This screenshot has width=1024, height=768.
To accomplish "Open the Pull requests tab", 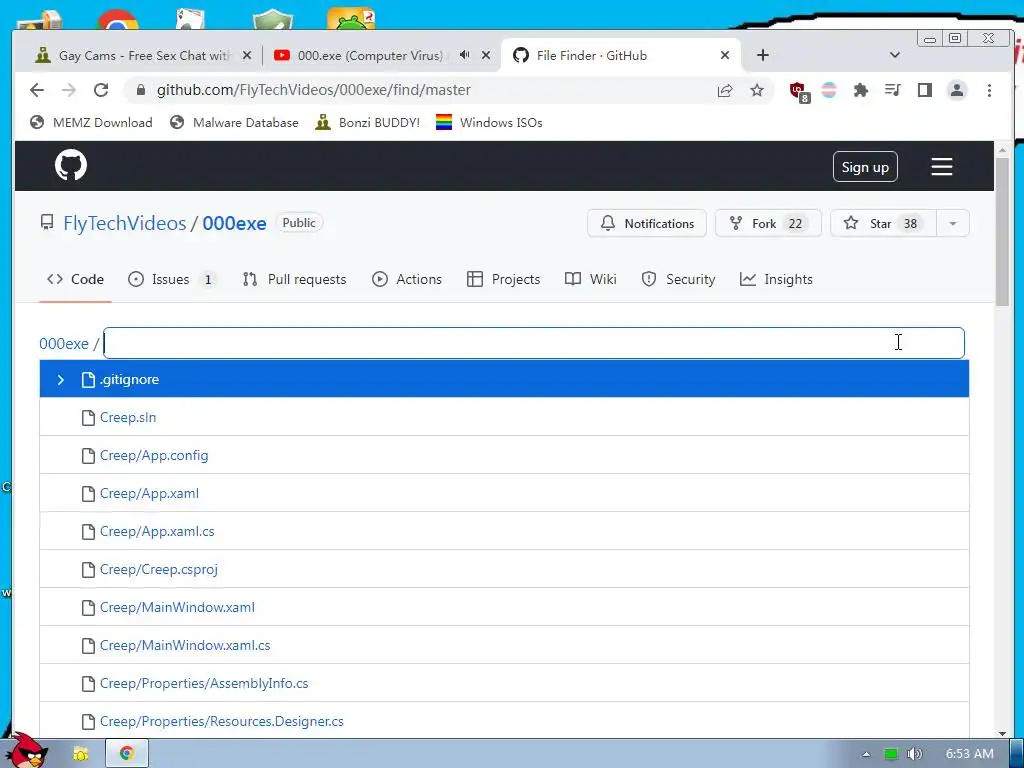I will click(295, 280).
